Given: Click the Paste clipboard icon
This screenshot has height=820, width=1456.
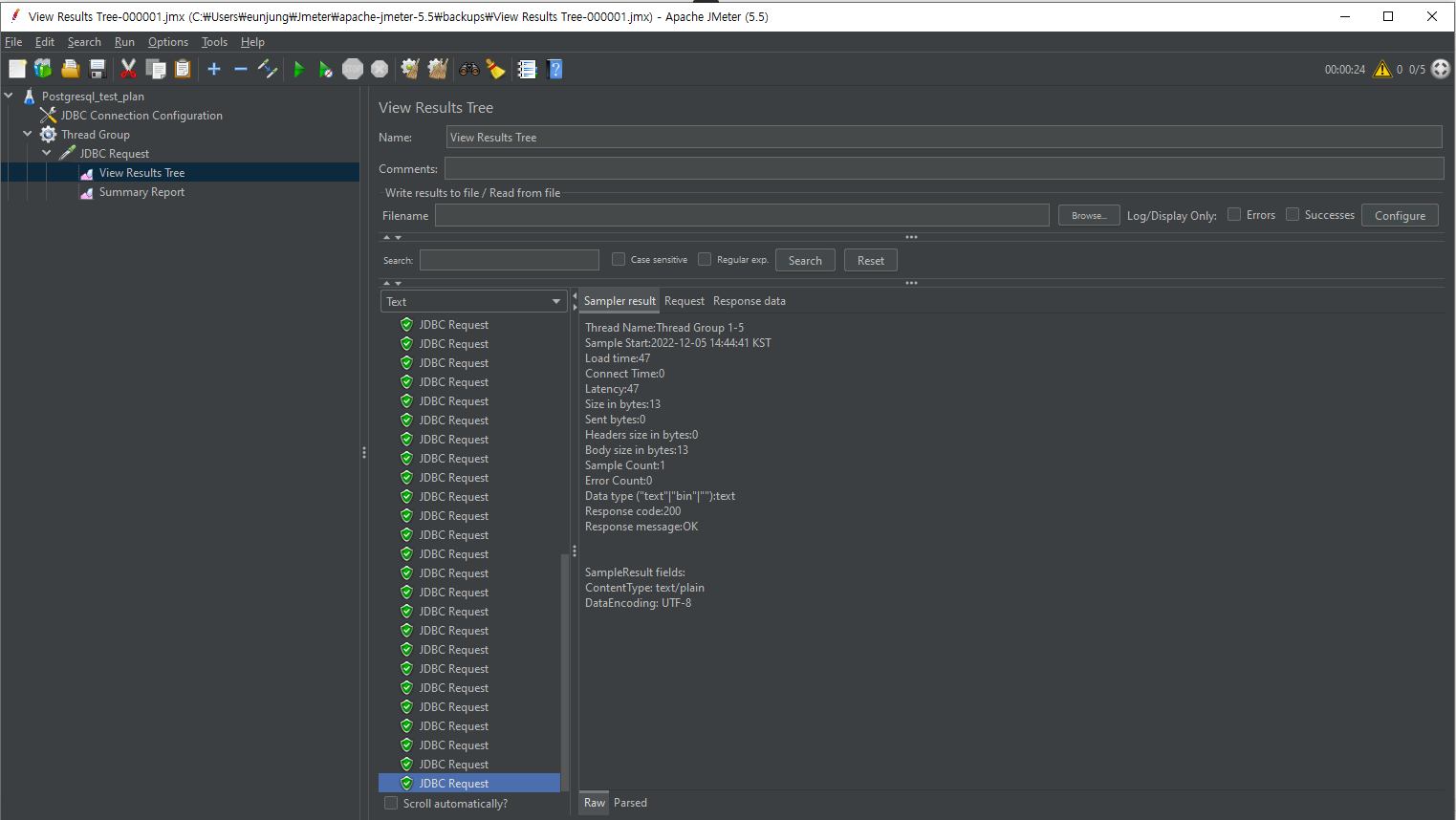Looking at the screenshot, I should pos(183,69).
